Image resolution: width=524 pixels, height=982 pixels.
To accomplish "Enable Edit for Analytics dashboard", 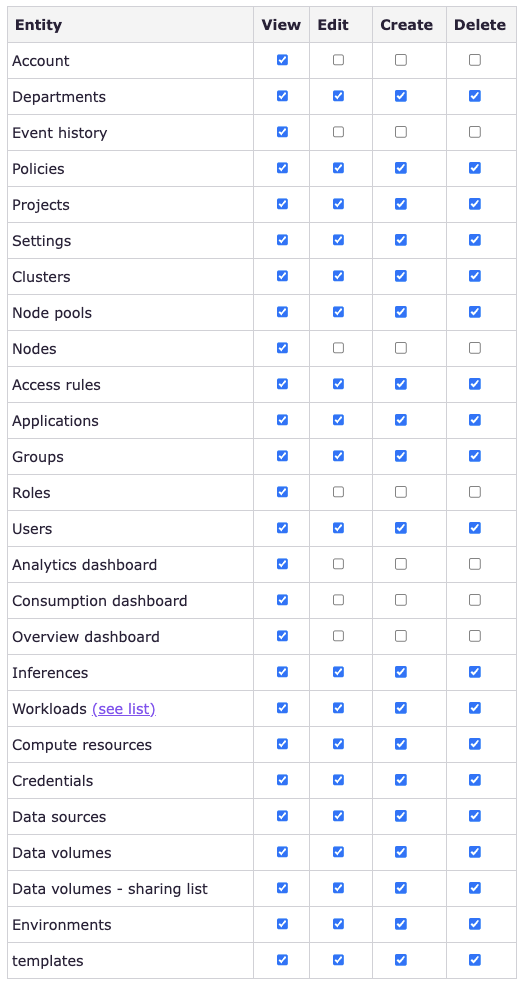I will click(339, 564).
